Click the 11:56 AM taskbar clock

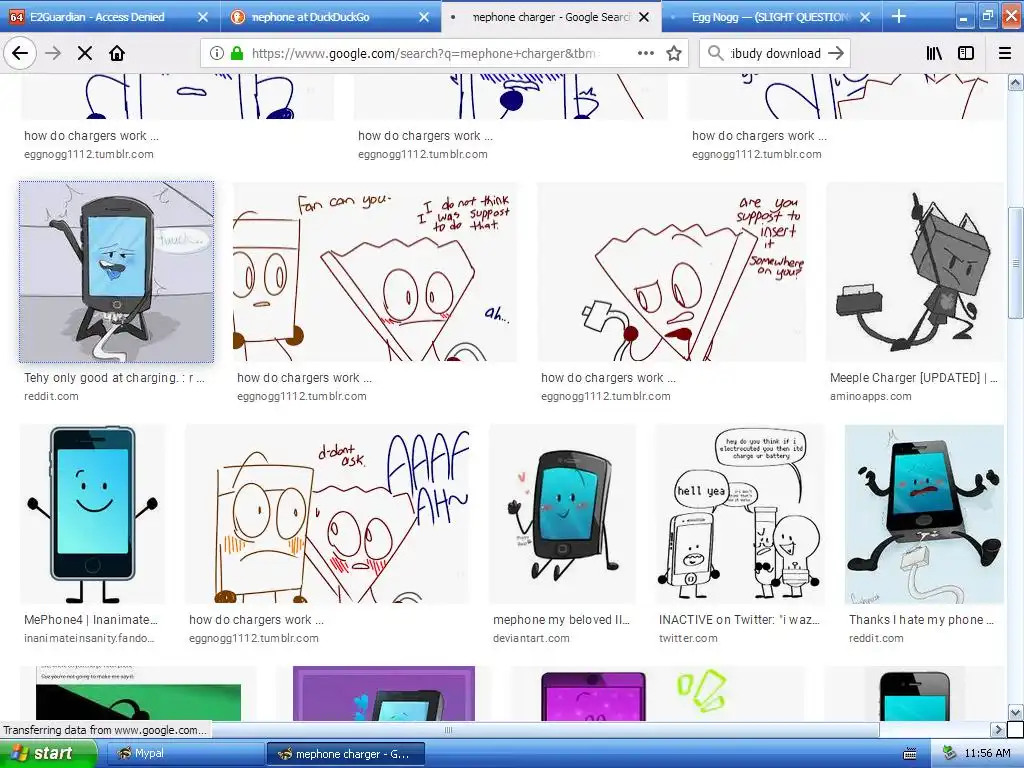pos(987,754)
